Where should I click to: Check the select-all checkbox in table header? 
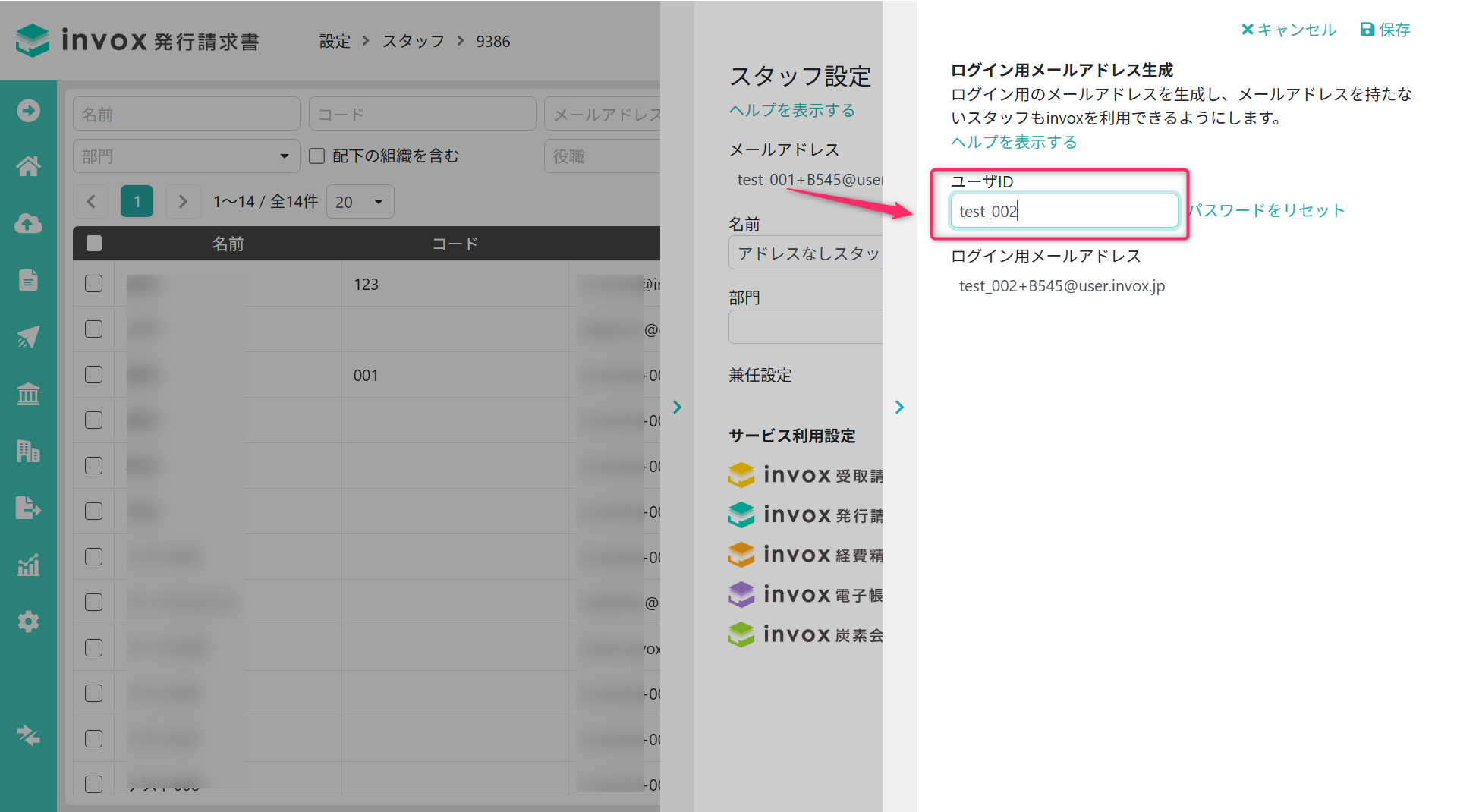tap(94, 244)
